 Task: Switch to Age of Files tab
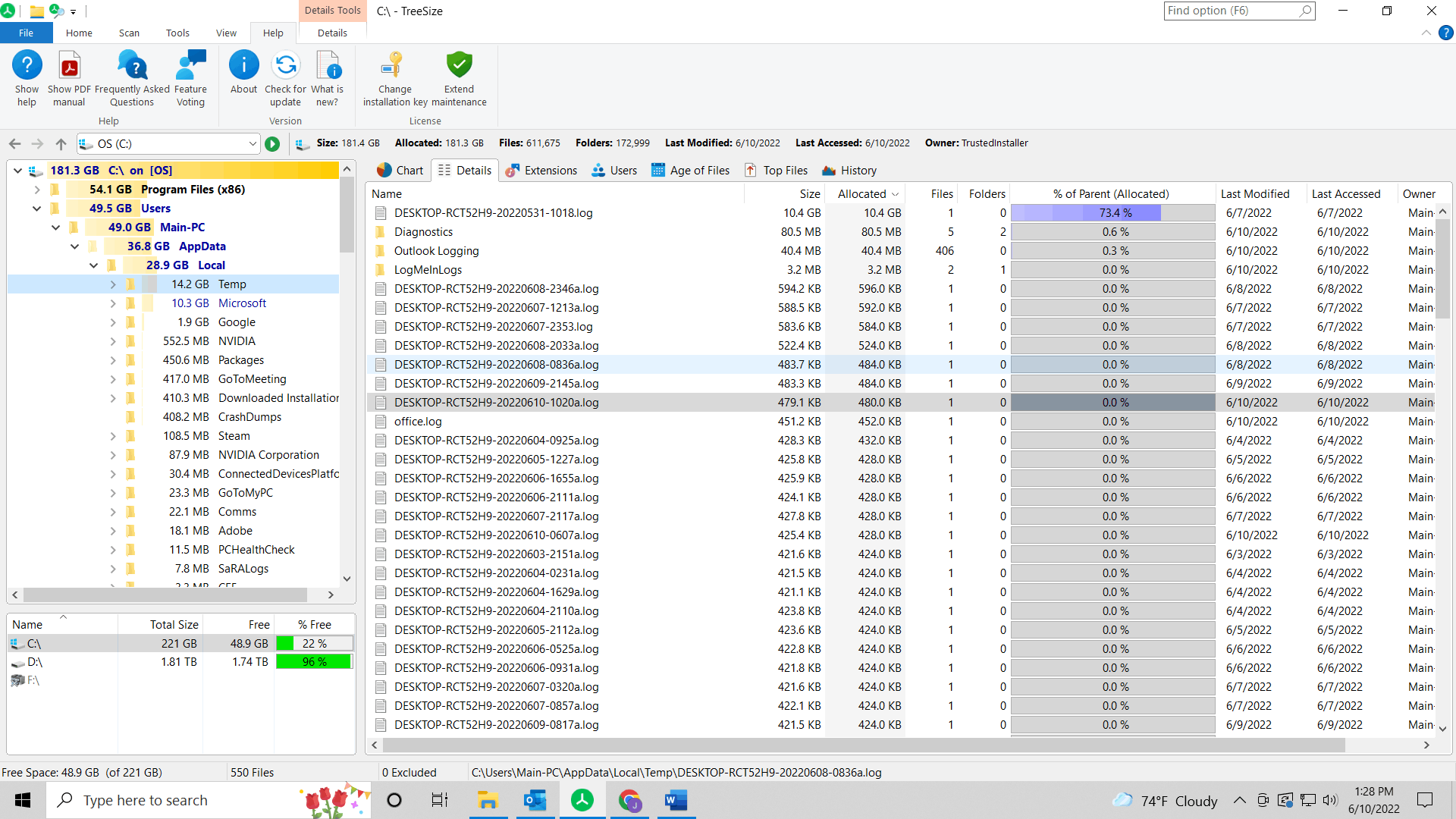click(690, 171)
